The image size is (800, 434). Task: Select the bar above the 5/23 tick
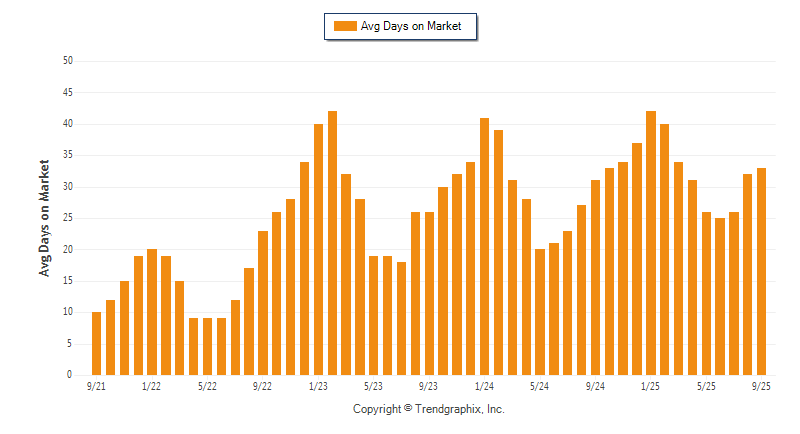pyautogui.click(x=374, y=315)
